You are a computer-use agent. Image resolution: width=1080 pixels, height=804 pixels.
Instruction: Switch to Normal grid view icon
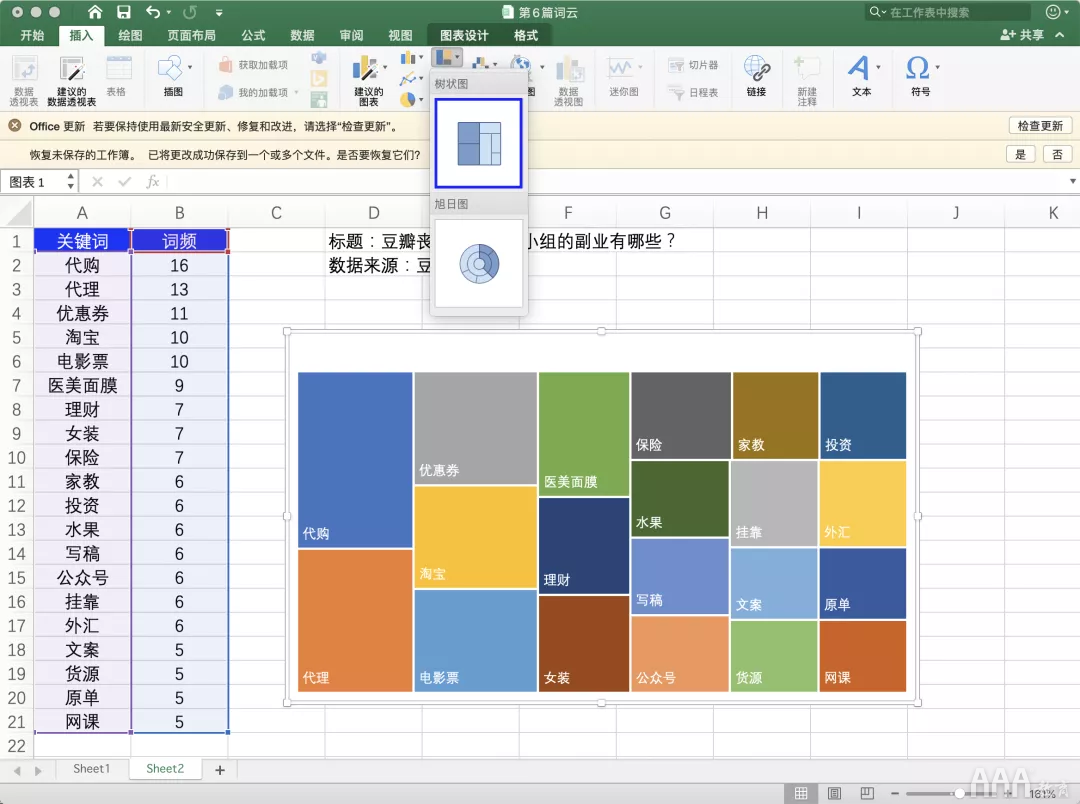pyautogui.click(x=801, y=793)
